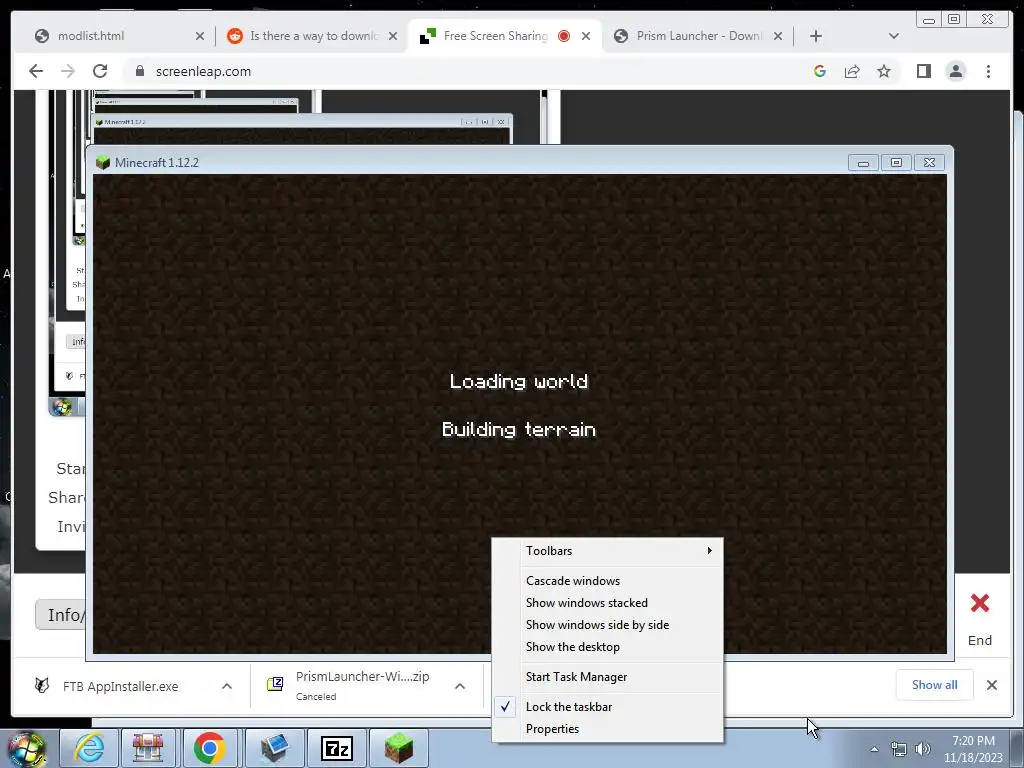Click Show all downloads
This screenshot has width=1024, height=768.
tap(935, 684)
